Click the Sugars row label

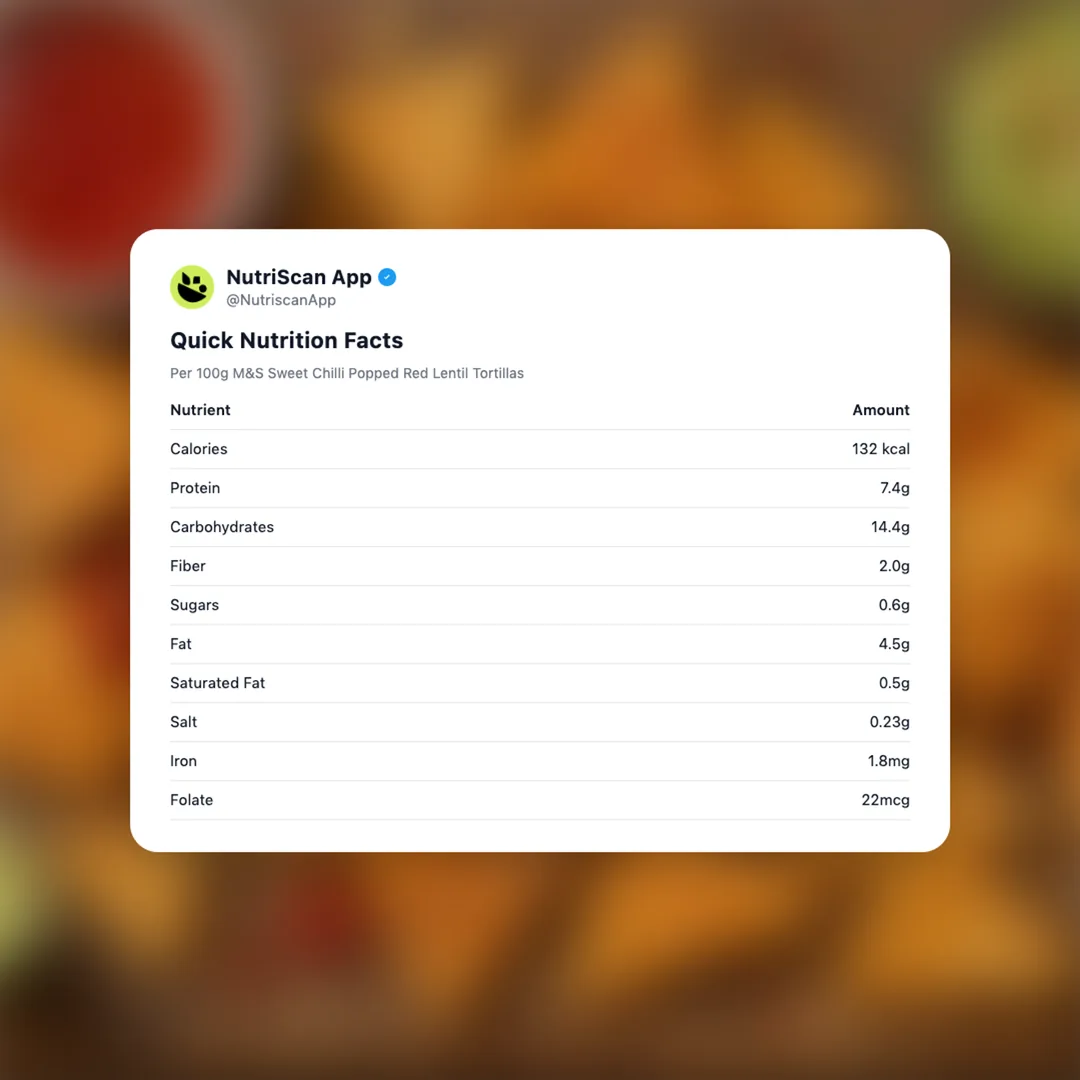pos(194,605)
